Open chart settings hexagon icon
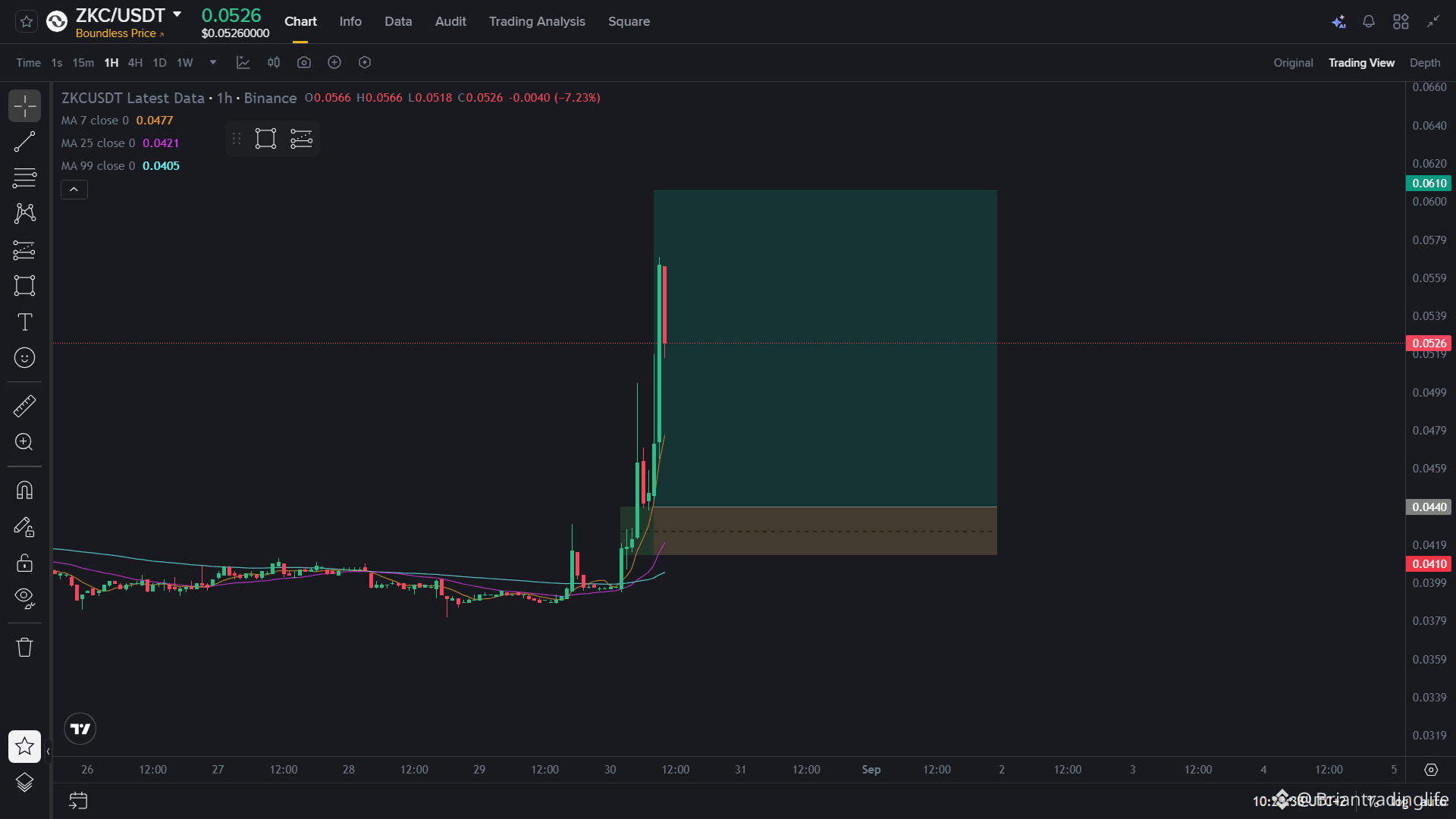This screenshot has width=1456, height=819. [365, 62]
